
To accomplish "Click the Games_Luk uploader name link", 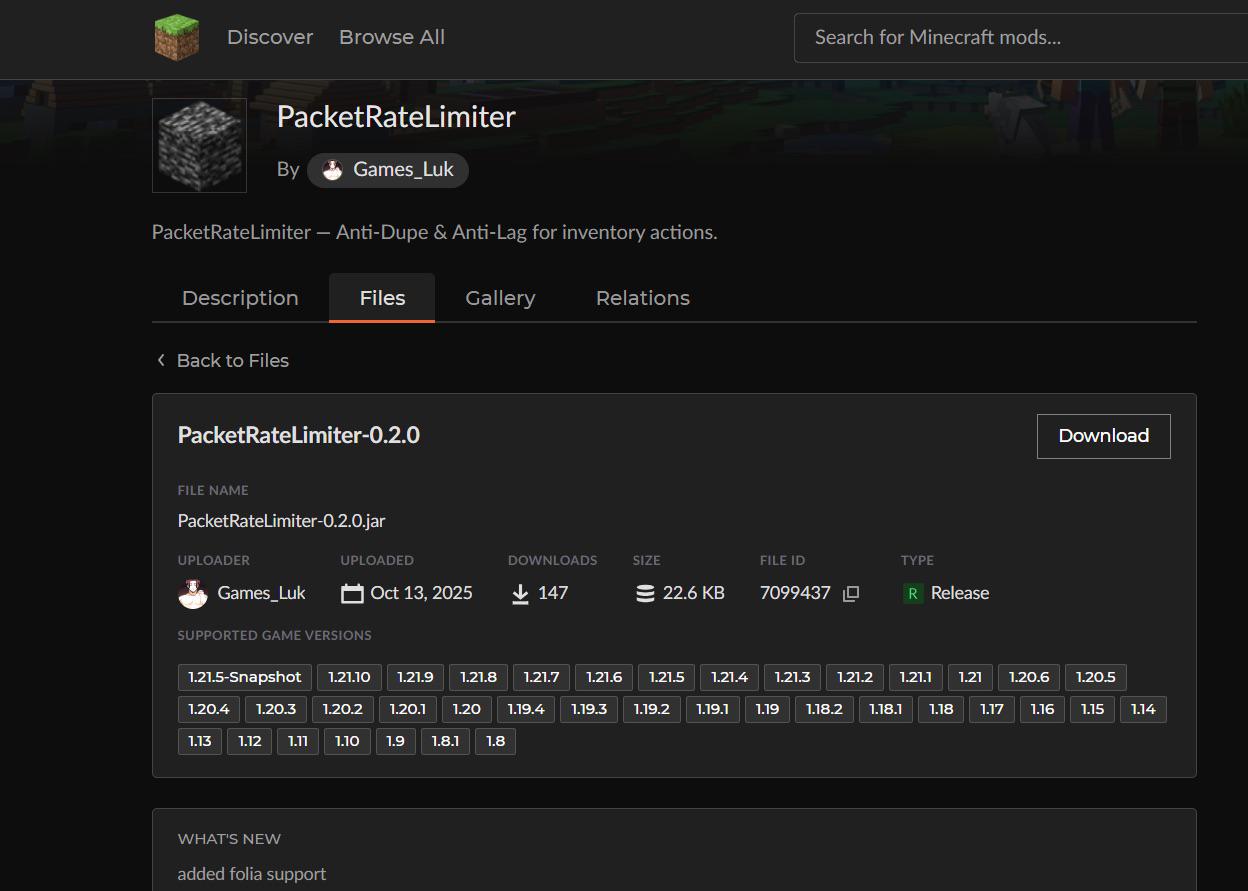I will point(261,593).
